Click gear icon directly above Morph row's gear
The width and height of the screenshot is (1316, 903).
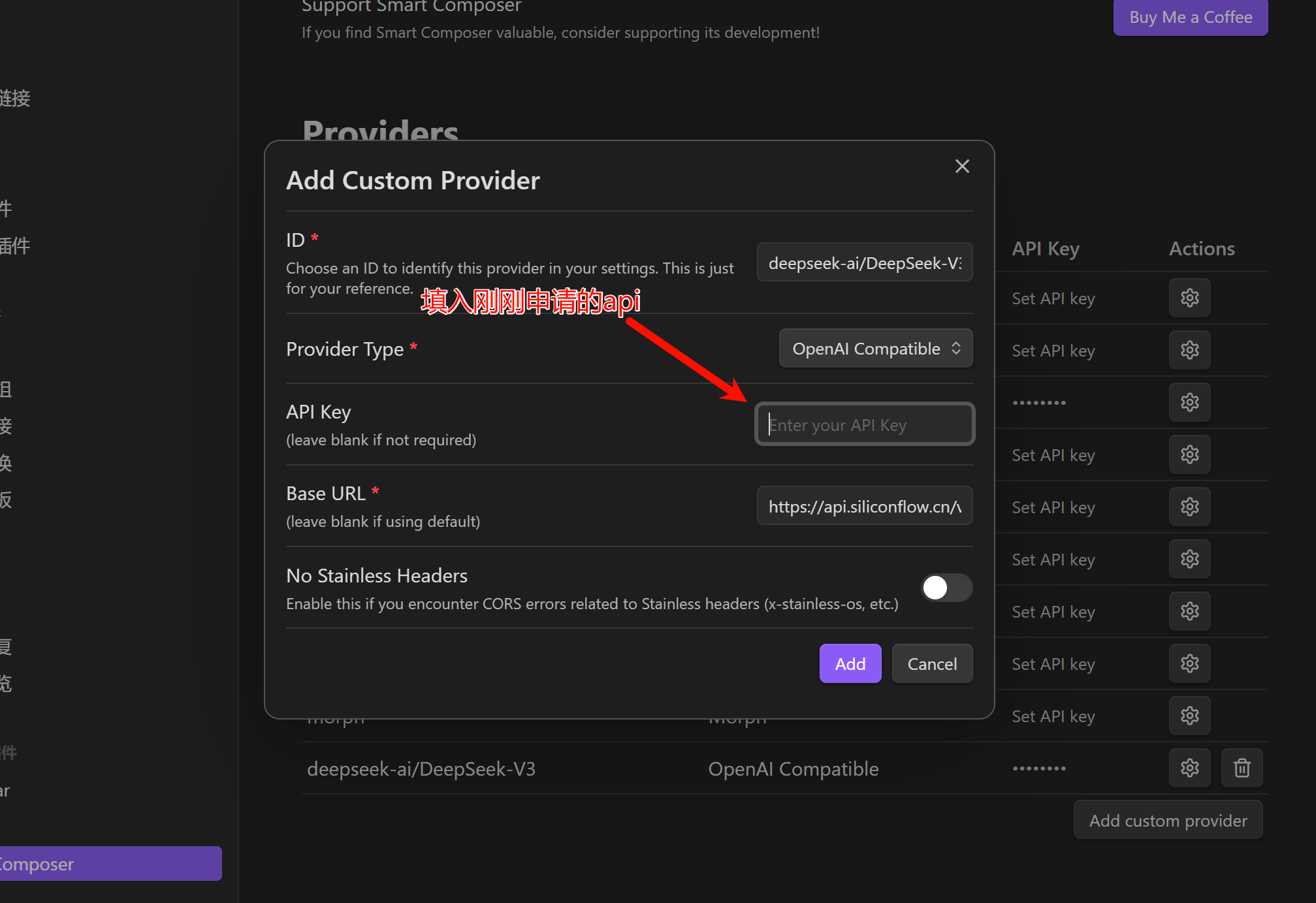coord(1189,664)
